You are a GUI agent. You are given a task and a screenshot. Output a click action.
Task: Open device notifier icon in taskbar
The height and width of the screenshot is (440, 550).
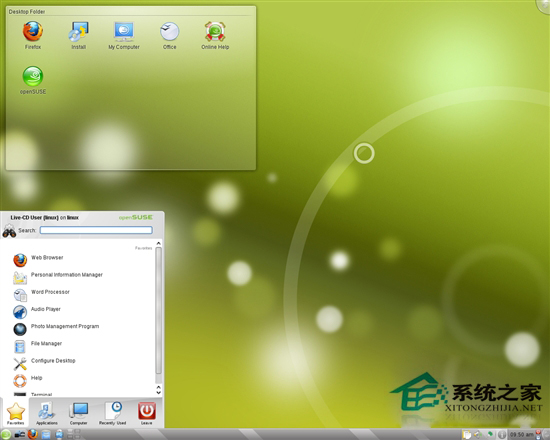(59, 434)
